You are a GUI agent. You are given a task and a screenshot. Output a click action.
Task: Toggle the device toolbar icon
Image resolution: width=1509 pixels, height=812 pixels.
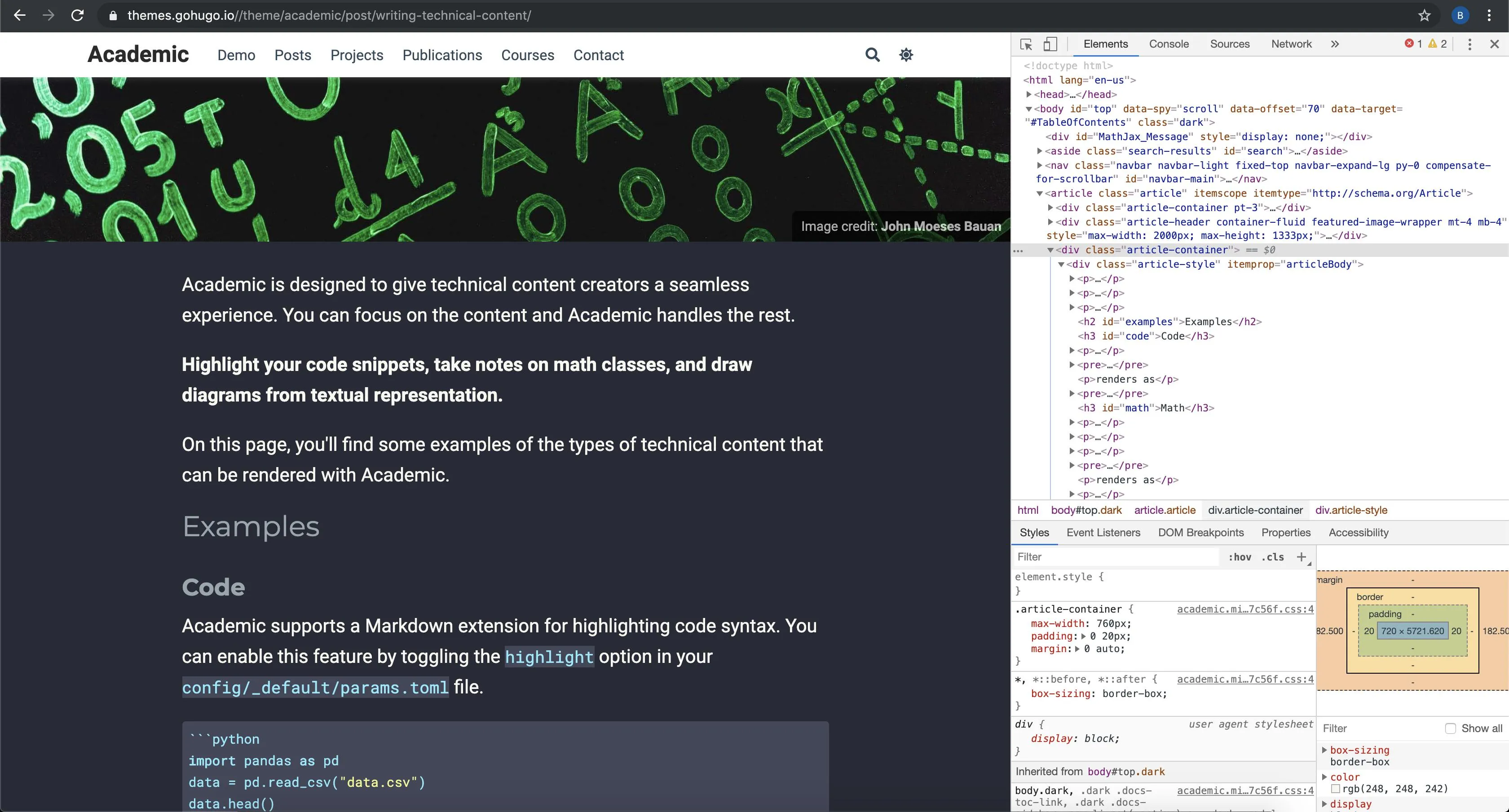[1050, 44]
